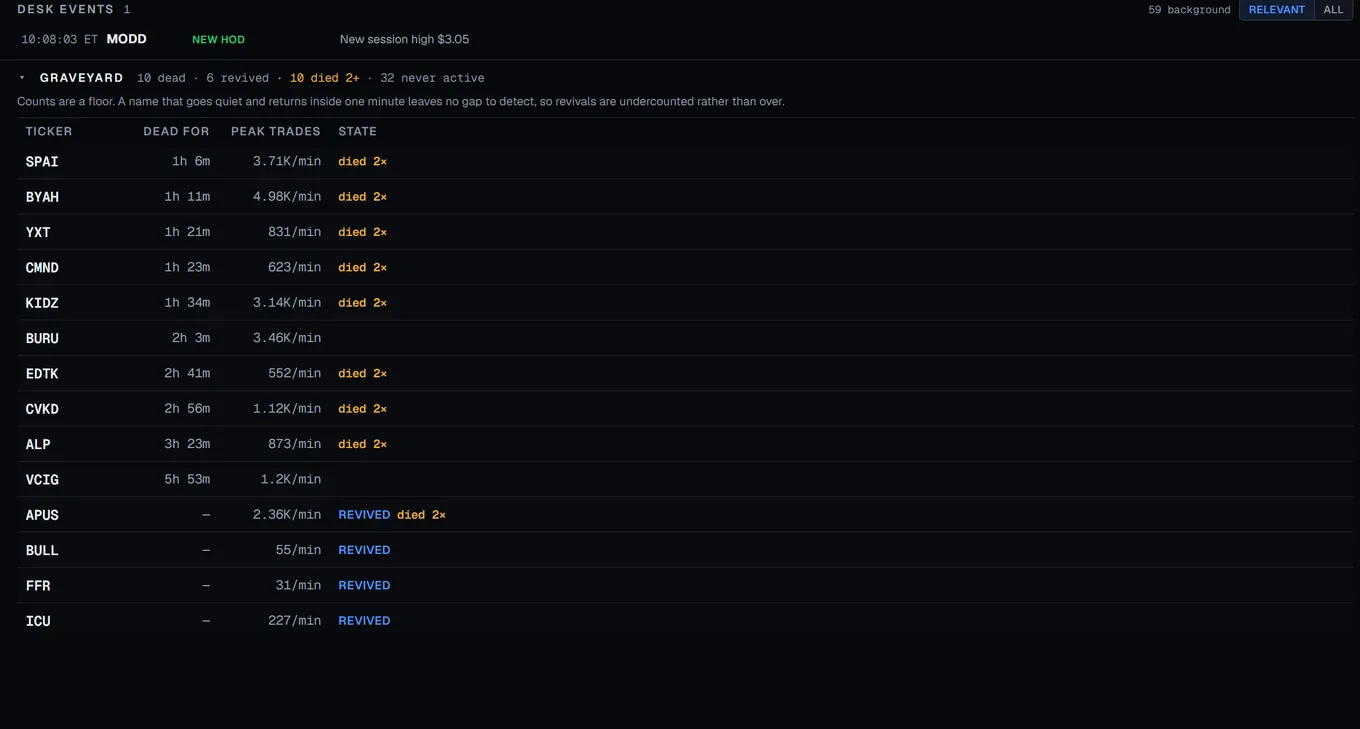Click the '59 background' count
1360x729 pixels.
(x=1189, y=10)
